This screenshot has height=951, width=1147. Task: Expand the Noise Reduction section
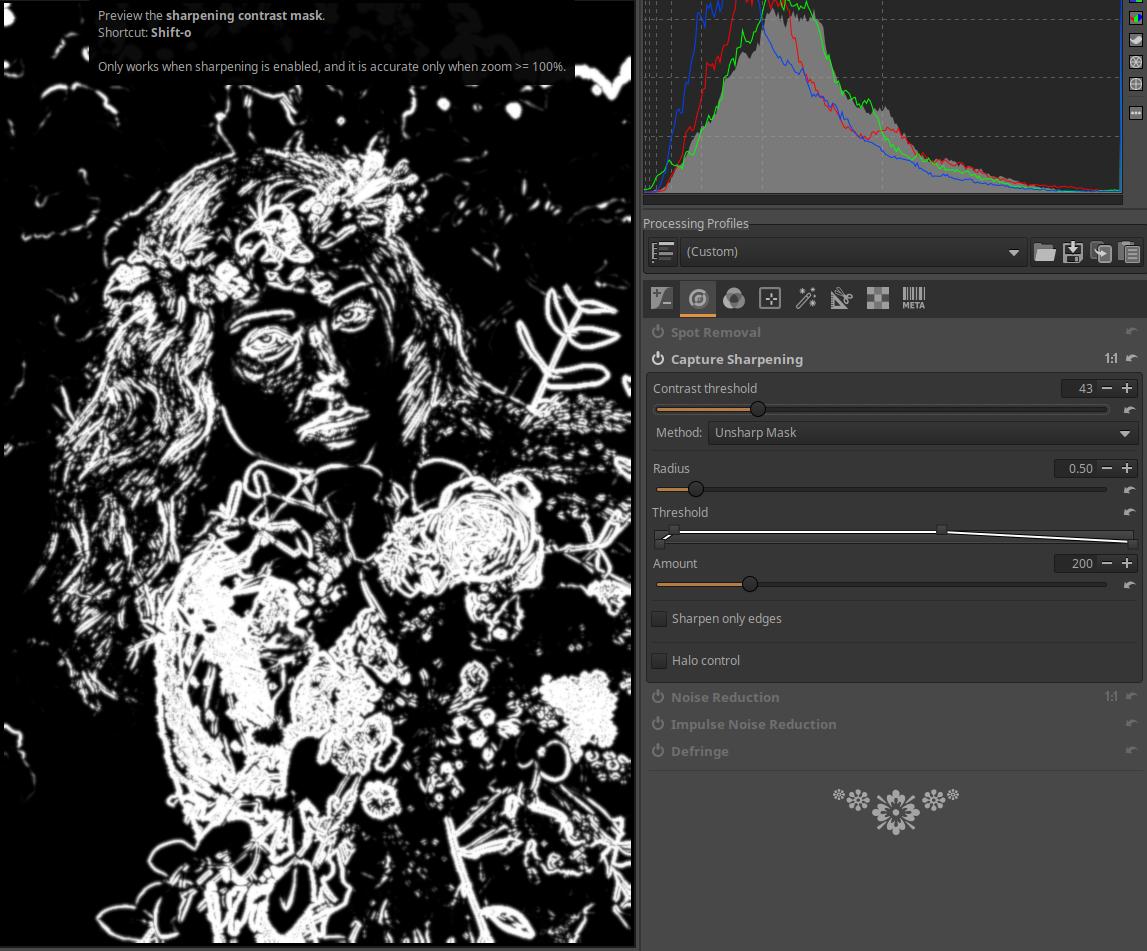point(725,697)
